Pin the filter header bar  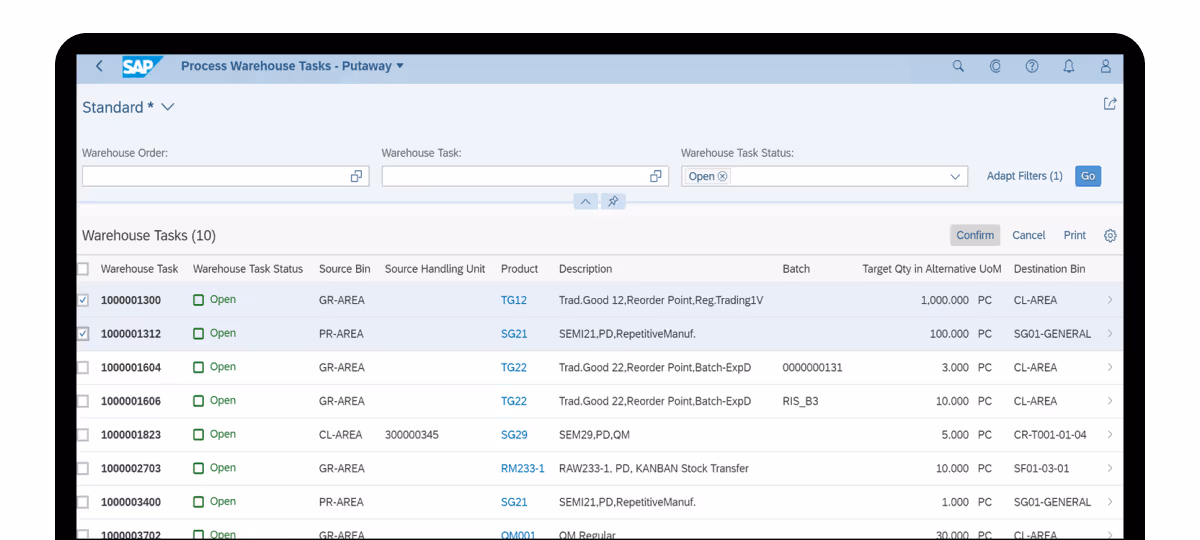(x=613, y=201)
